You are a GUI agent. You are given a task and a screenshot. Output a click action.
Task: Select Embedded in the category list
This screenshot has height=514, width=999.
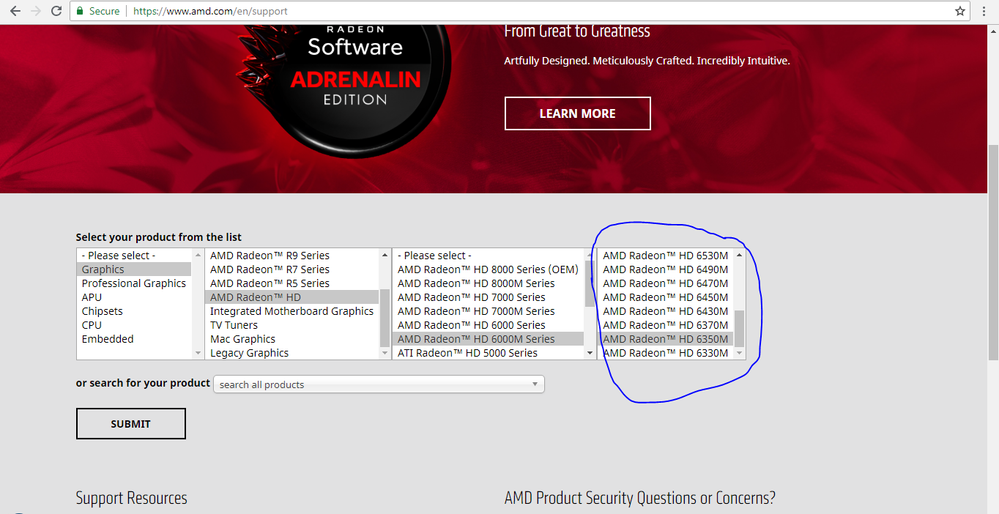click(134, 339)
